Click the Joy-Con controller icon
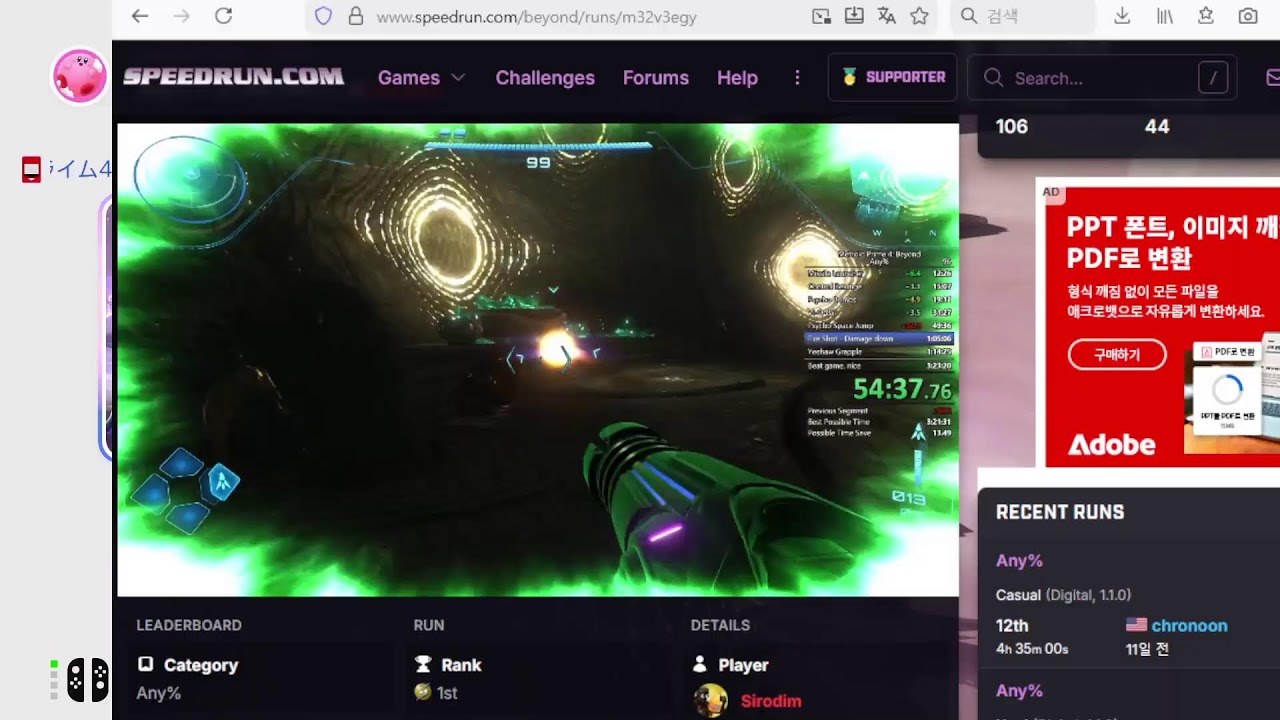Image resolution: width=1280 pixels, height=720 pixels. click(x=88, y=680)
